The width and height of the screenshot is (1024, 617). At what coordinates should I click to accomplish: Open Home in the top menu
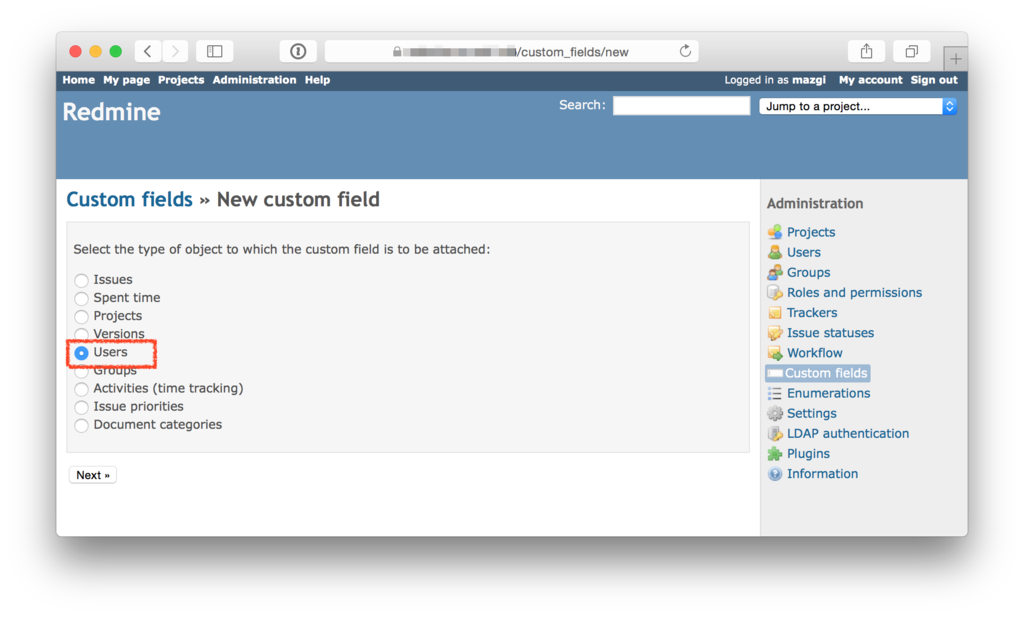[x=78, y=80]
